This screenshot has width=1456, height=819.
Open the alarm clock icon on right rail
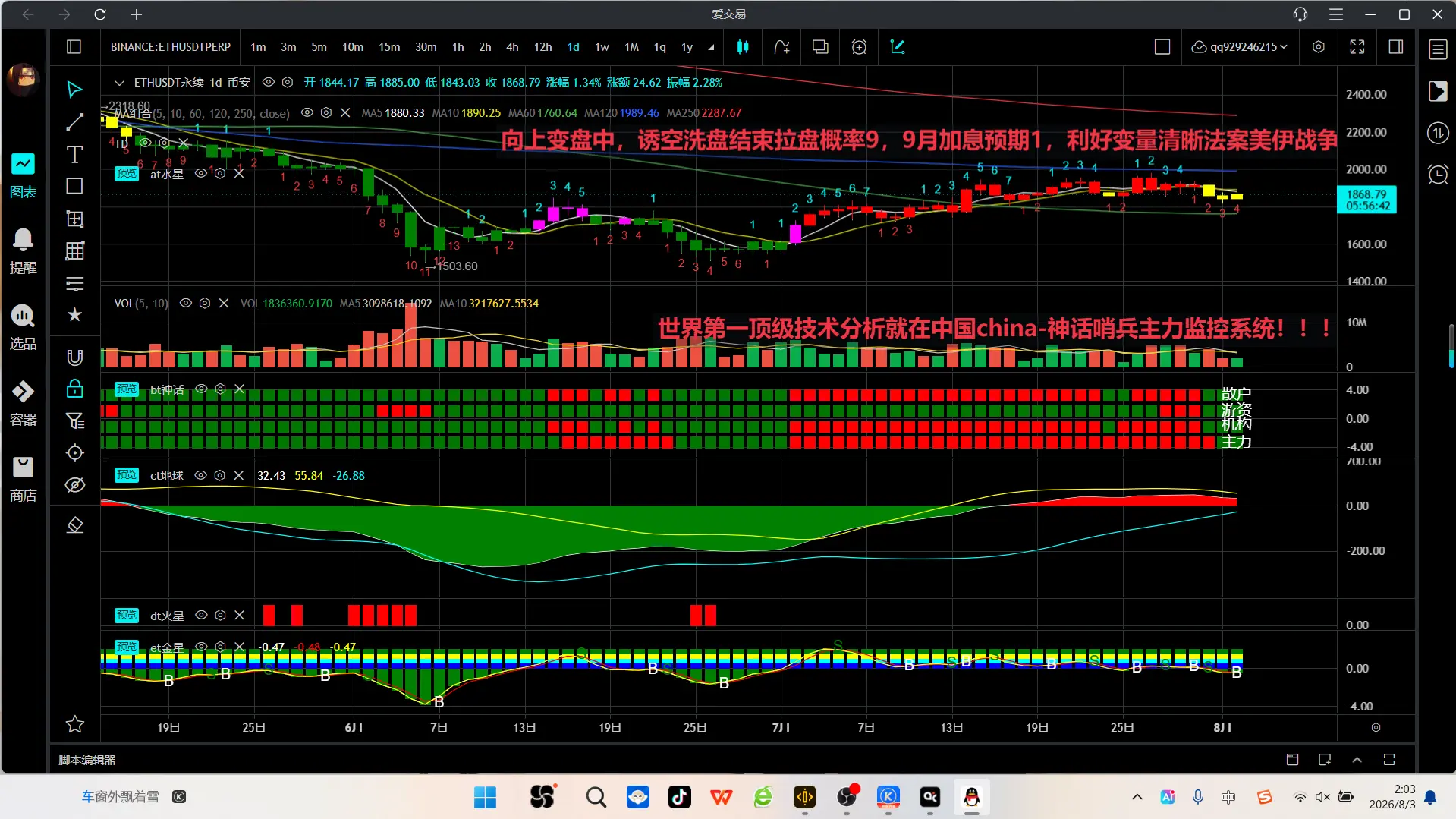(1438, 174)
